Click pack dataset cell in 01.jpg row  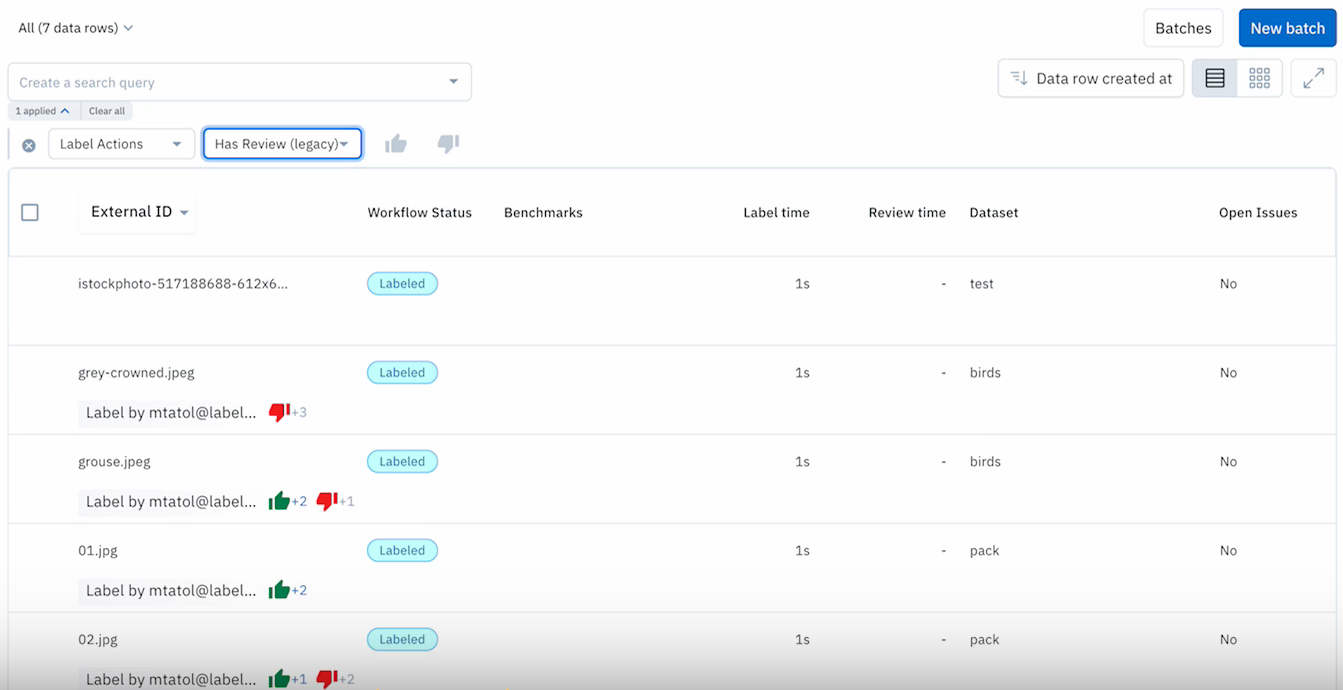coord(984,550)
